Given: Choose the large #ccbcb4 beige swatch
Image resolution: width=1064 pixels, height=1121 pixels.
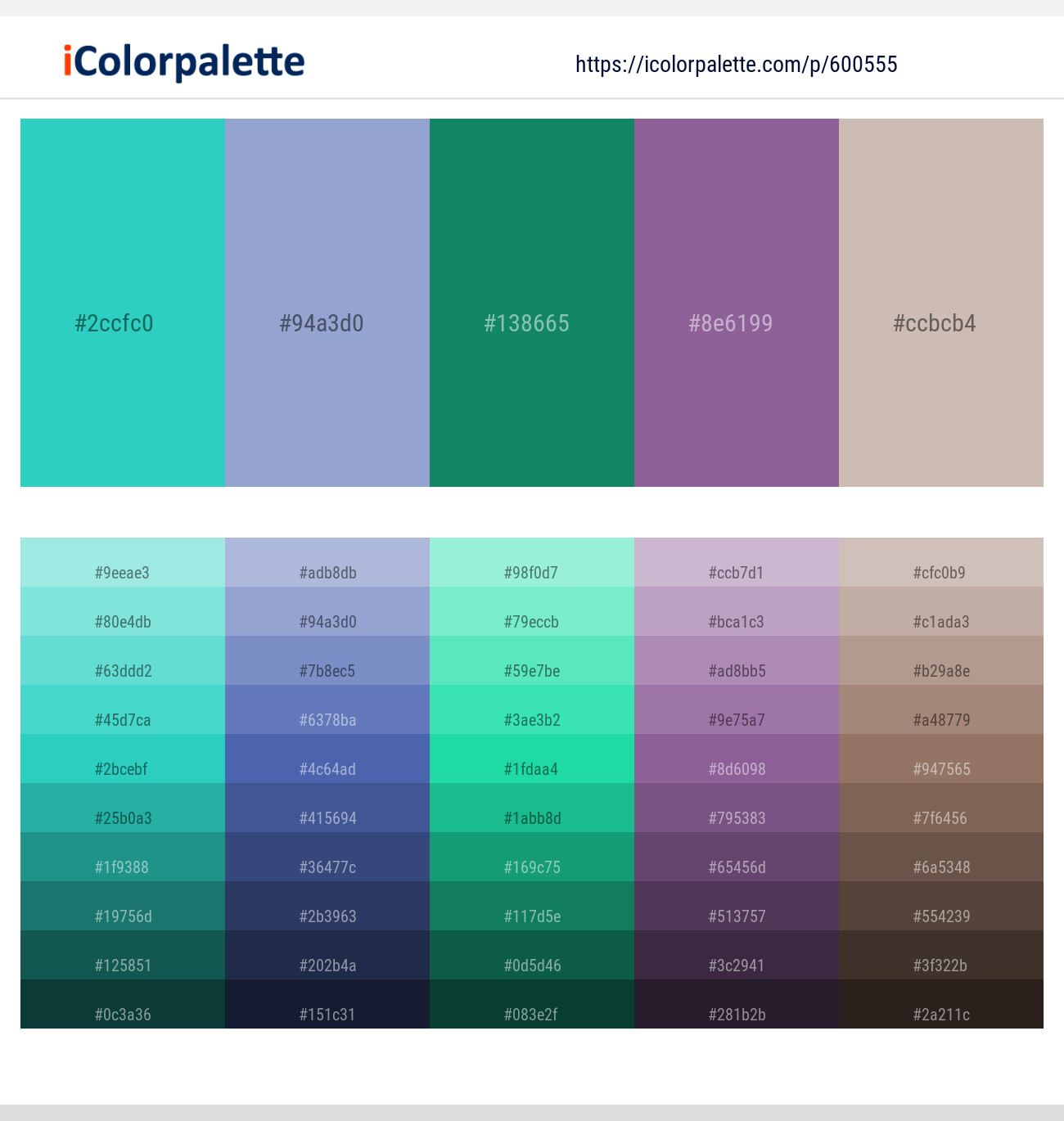Looking at the screenshot, I should point(941,303).
